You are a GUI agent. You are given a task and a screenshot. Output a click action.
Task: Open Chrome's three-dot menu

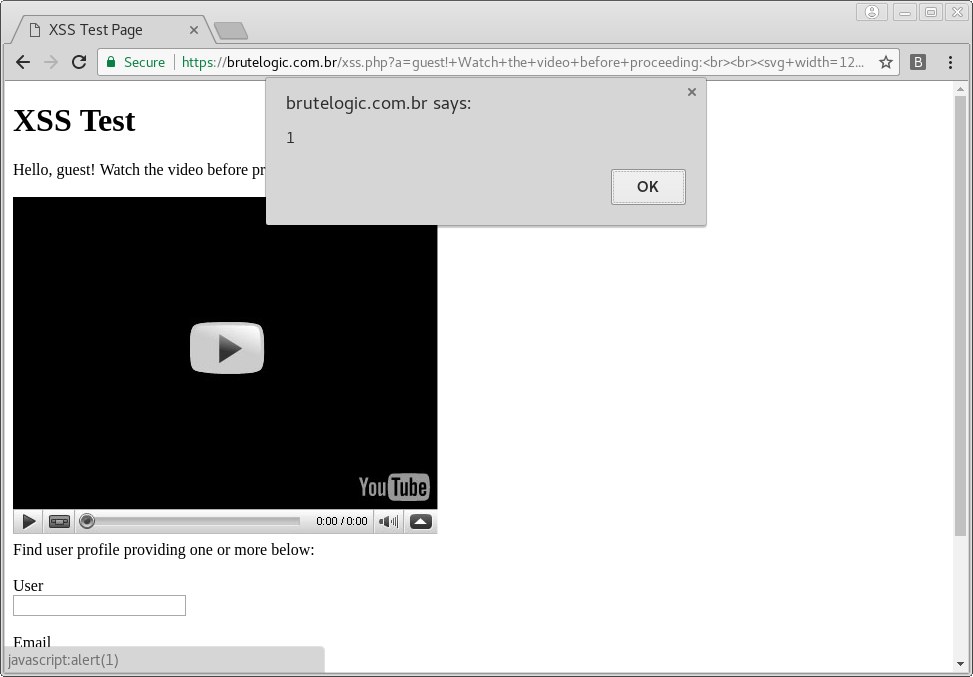950,62
